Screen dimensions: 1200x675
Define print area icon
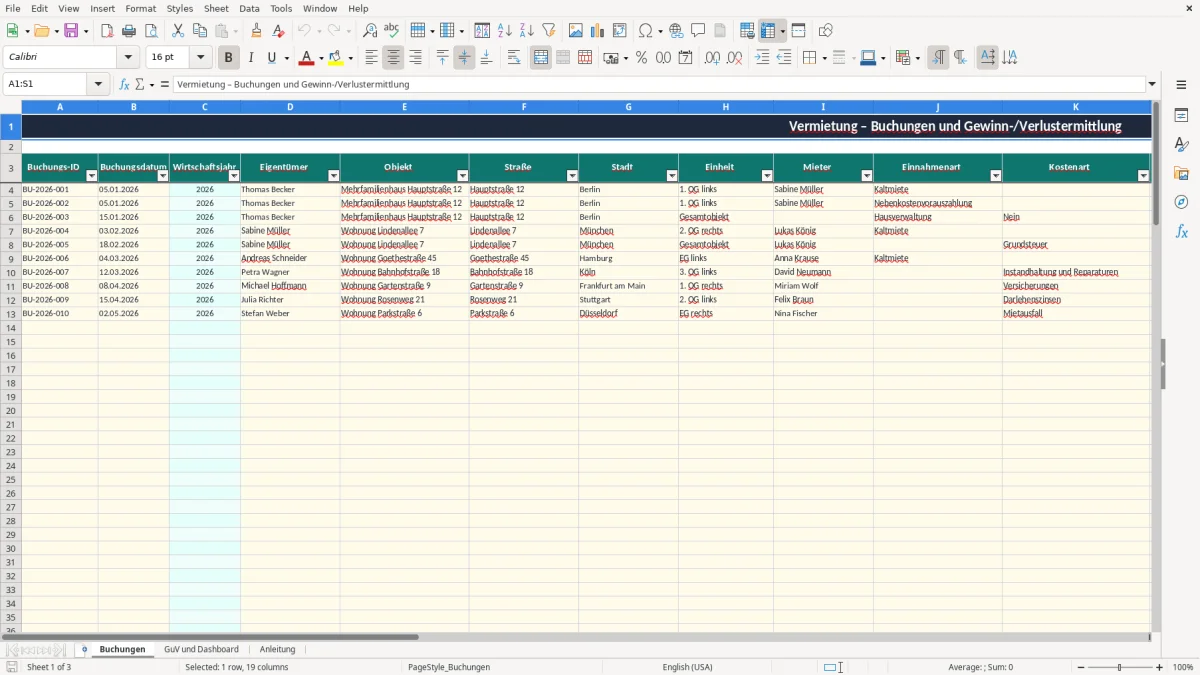point(747,31)
